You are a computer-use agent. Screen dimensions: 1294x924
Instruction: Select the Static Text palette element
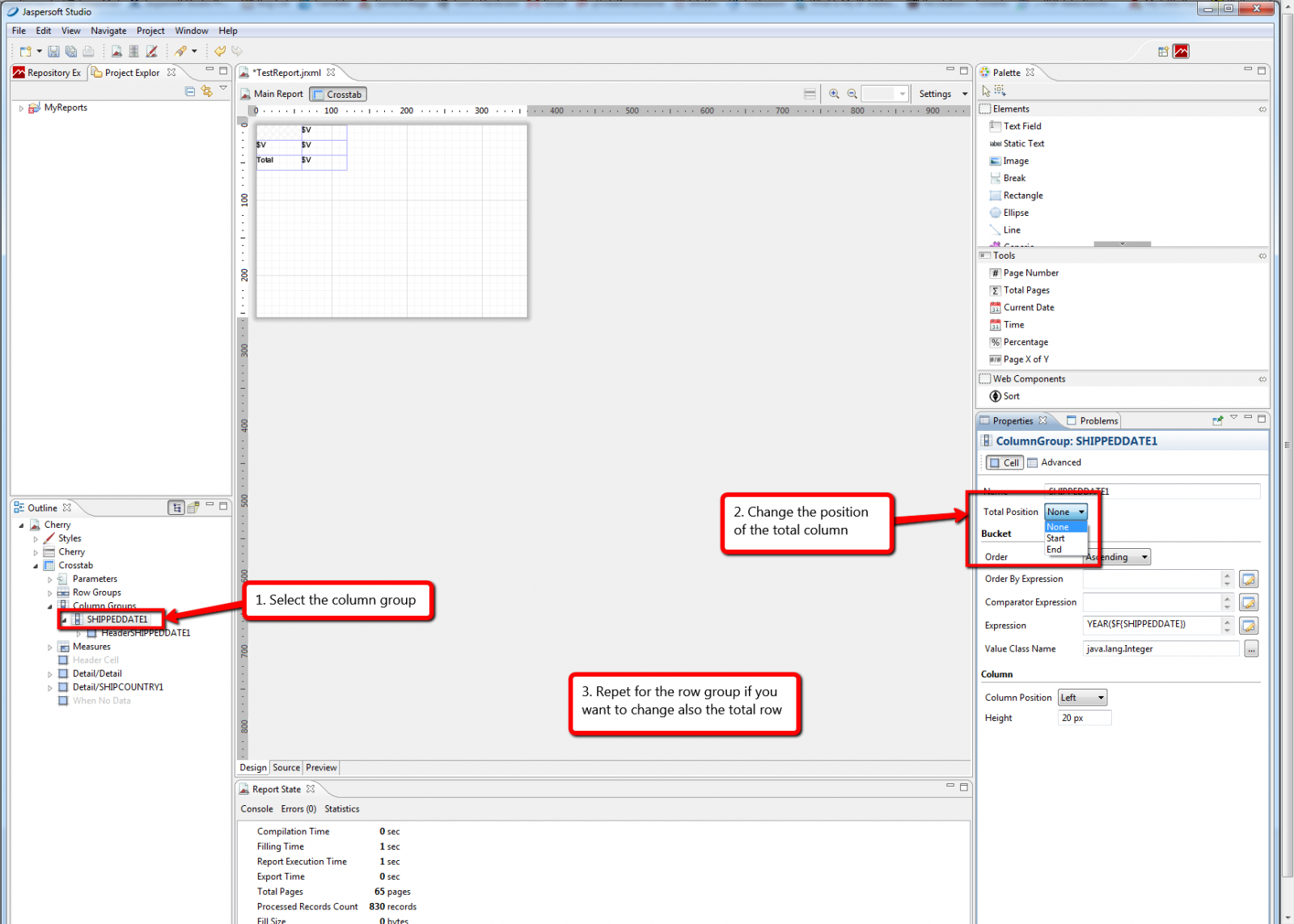click(x=1017, y=143)
